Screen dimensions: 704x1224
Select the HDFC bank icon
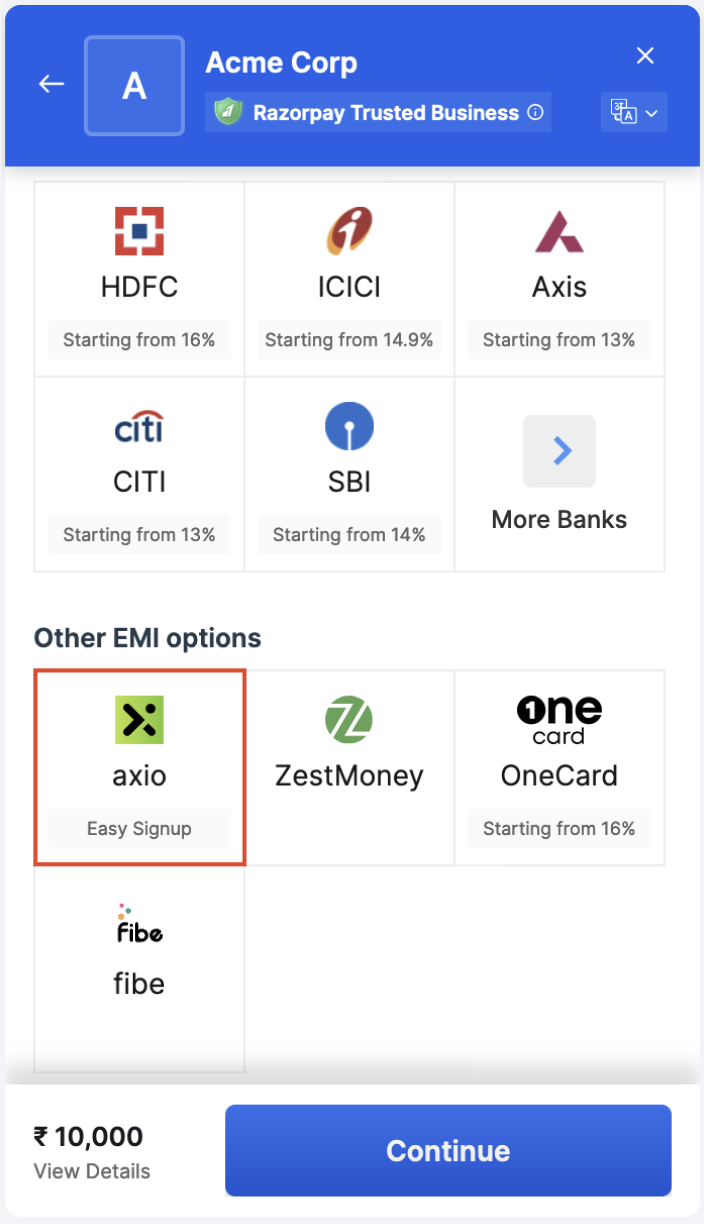click(139, 230)
